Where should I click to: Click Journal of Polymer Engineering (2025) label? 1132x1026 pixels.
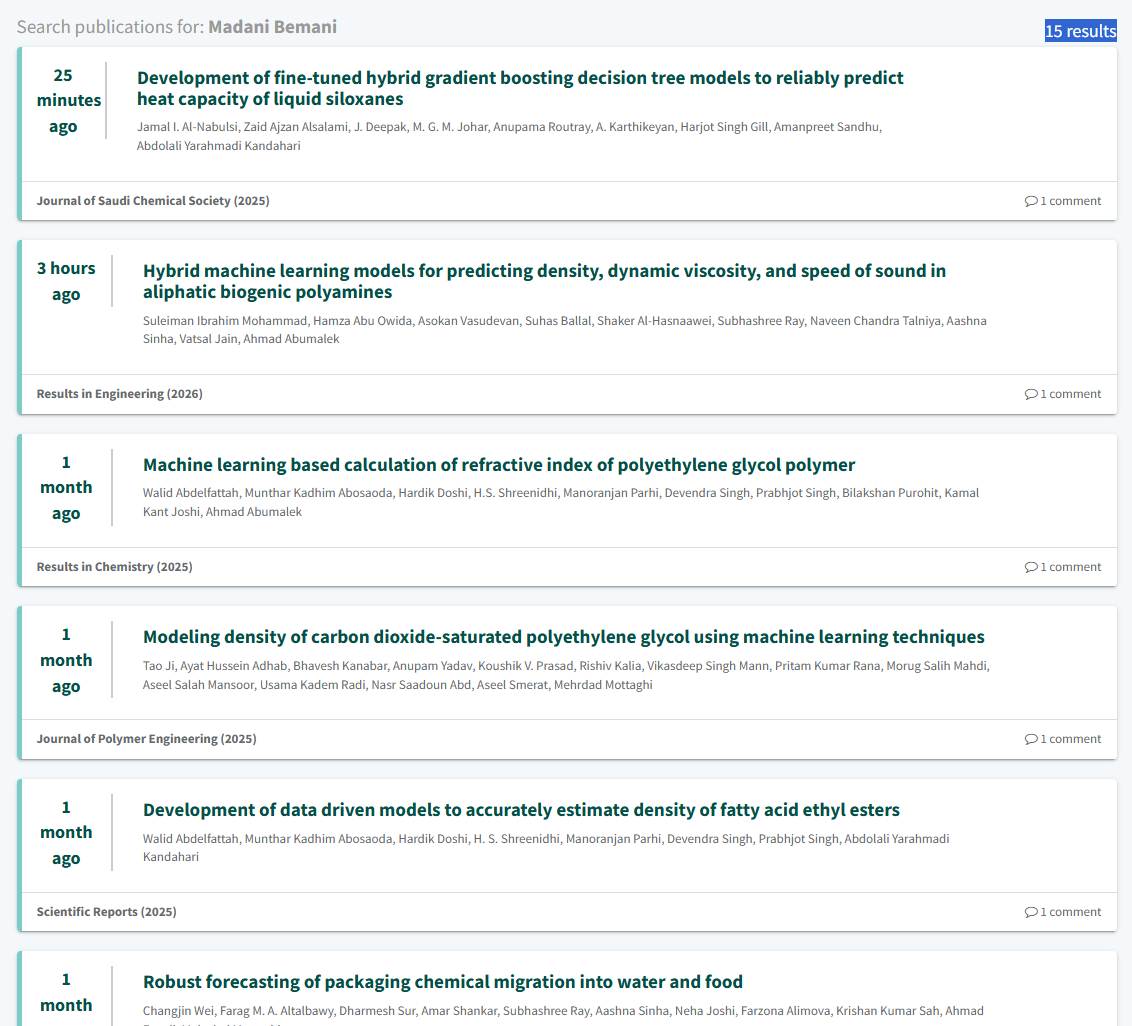click(x=146, y=739)
